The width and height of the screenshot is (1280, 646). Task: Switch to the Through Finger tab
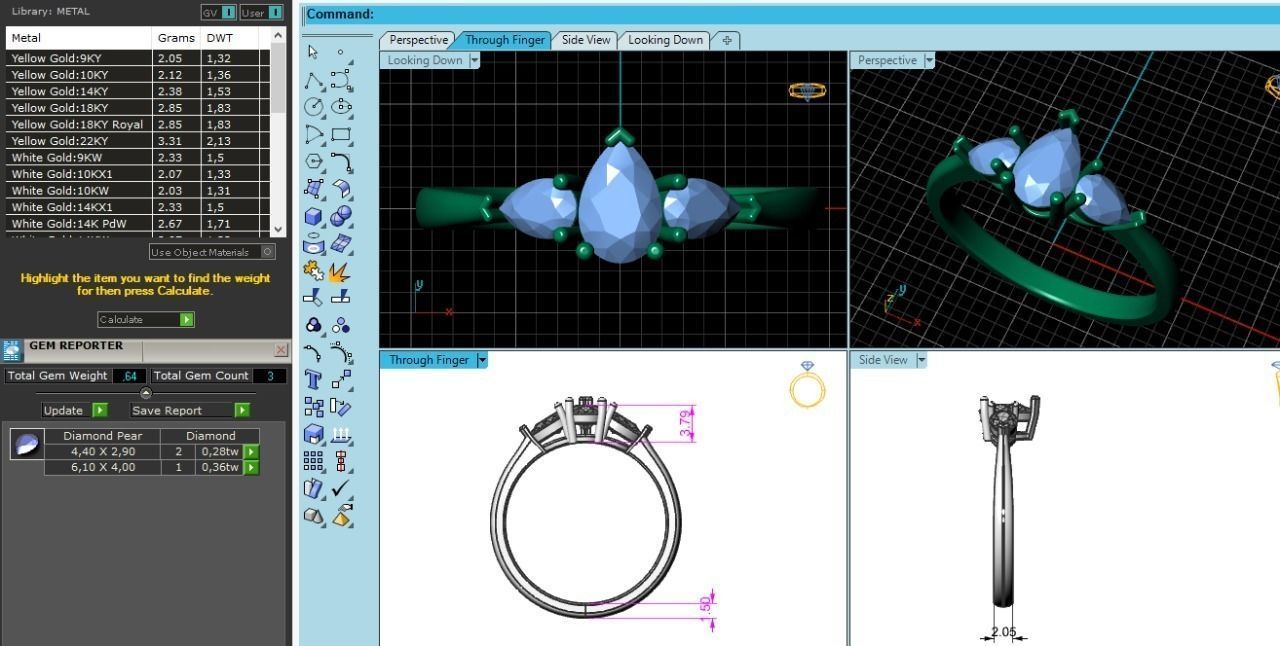pos(505,40)
